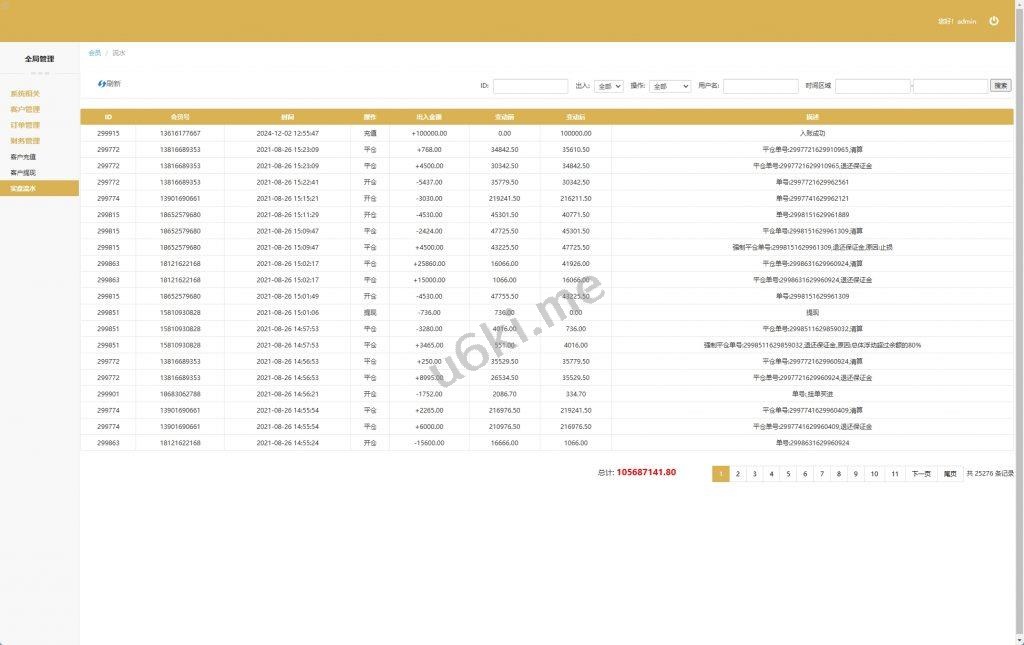Open the 操作 dropdown filter
1024x645 pixels.
pyautogui.click(x=670, y=87)
